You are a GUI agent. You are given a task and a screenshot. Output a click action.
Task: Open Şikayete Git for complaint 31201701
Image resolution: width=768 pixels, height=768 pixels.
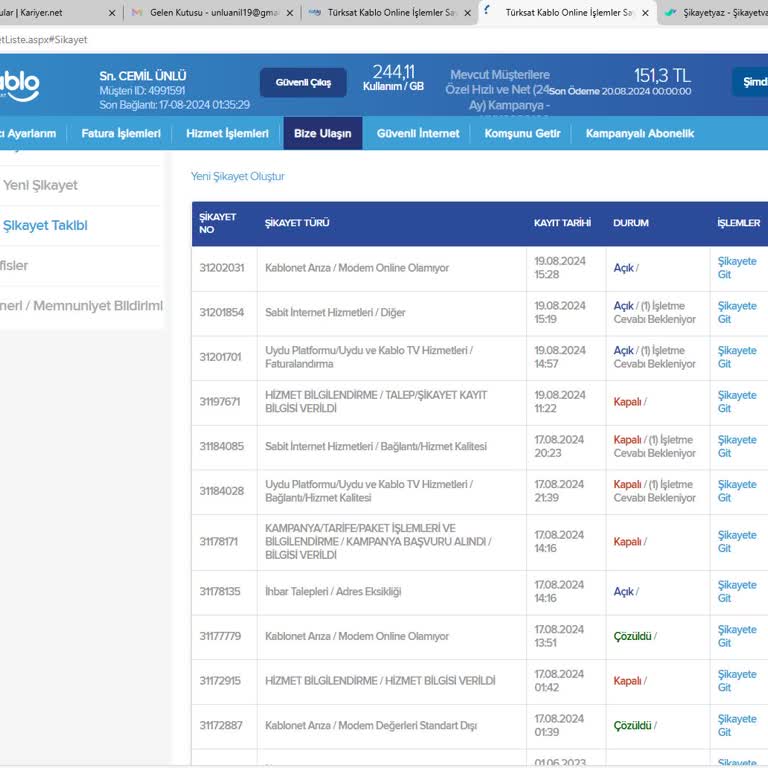[737, 357]
